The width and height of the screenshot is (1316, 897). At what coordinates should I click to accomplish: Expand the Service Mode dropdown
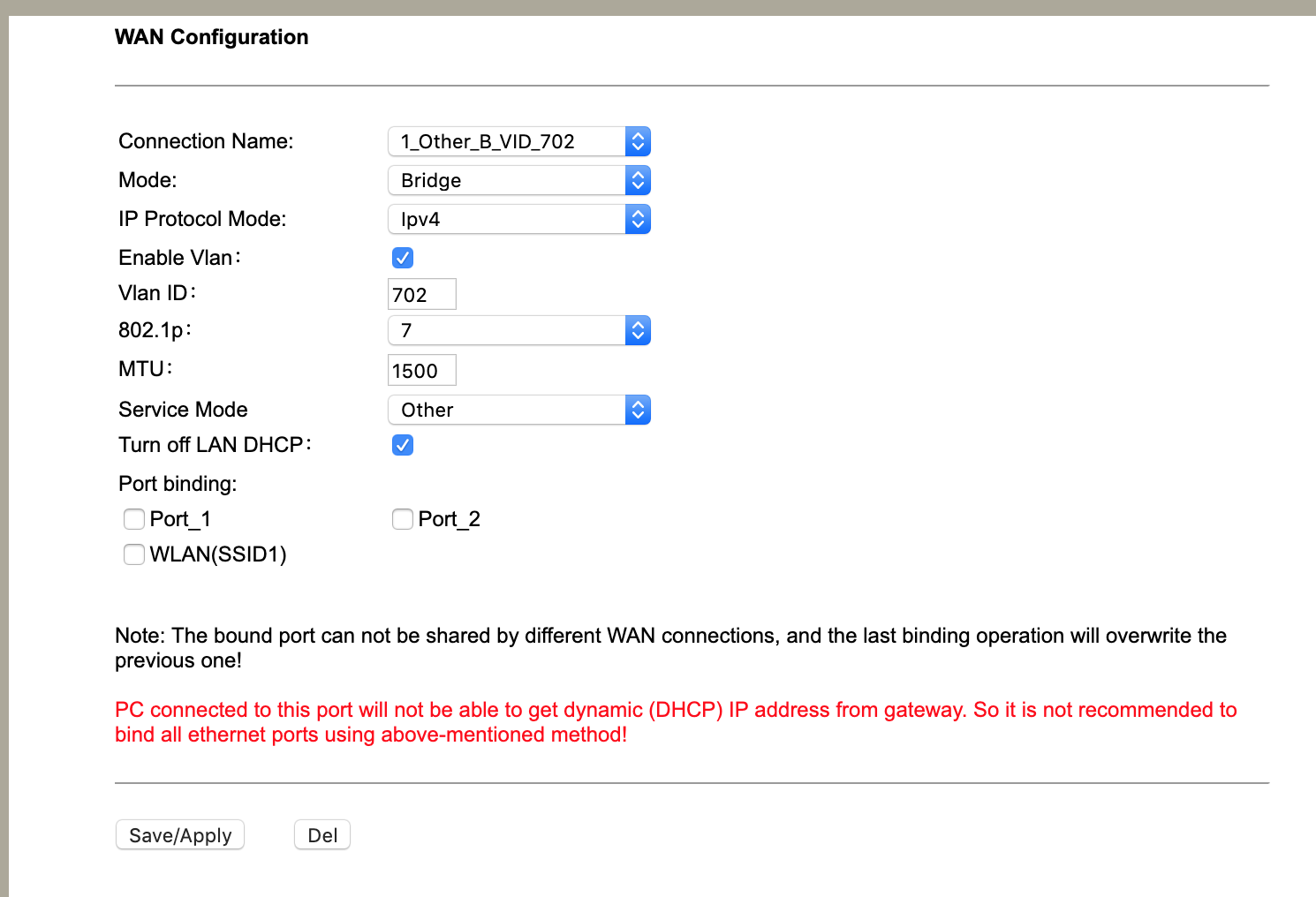pyautogui.click(x=518, y=410)
